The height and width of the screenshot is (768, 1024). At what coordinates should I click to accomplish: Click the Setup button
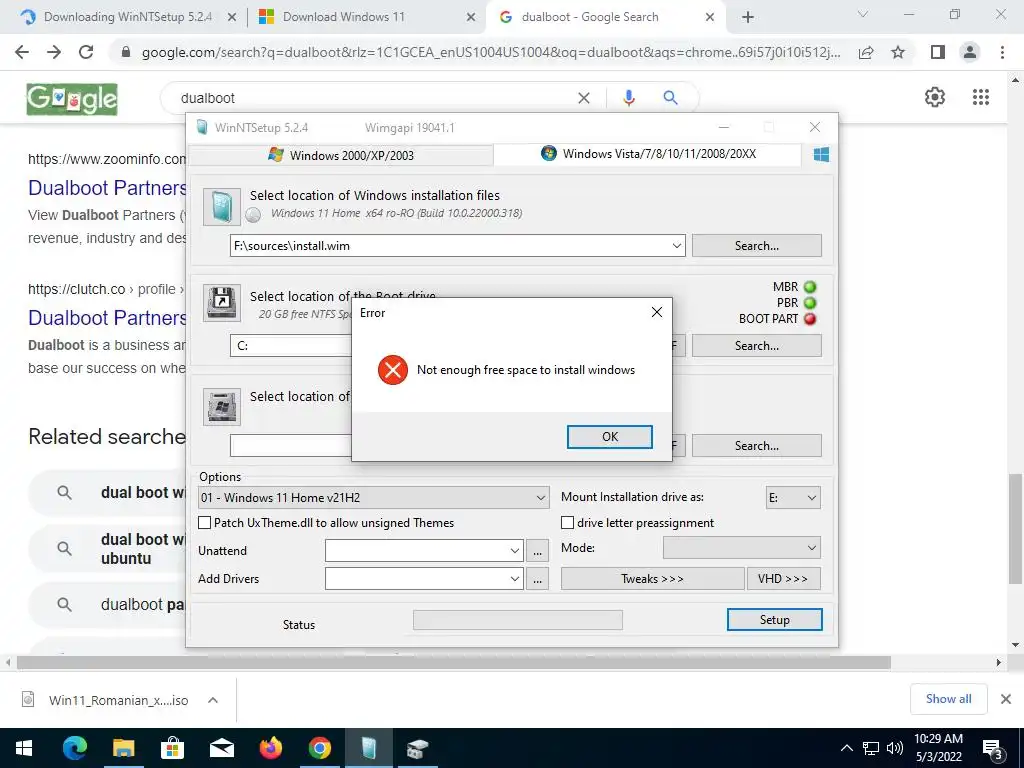tap(775, 620)
